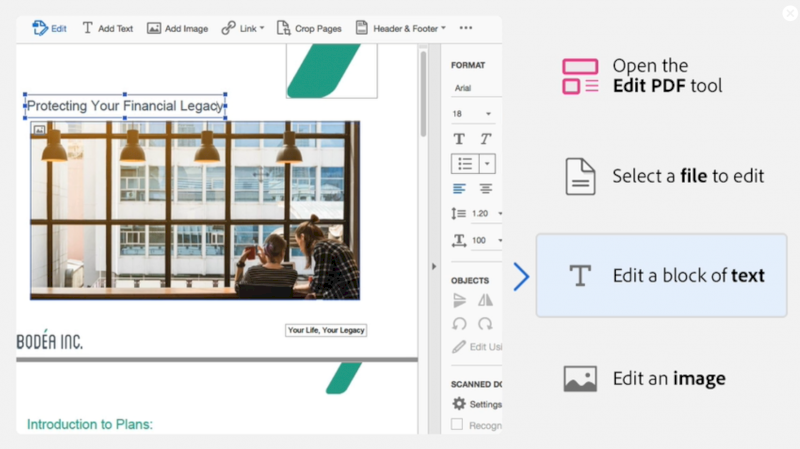Image resolution: width=800 pixels, height=449 pixels.
Task: Expand the list style dropdown arrow
Action: coord(487,164)
